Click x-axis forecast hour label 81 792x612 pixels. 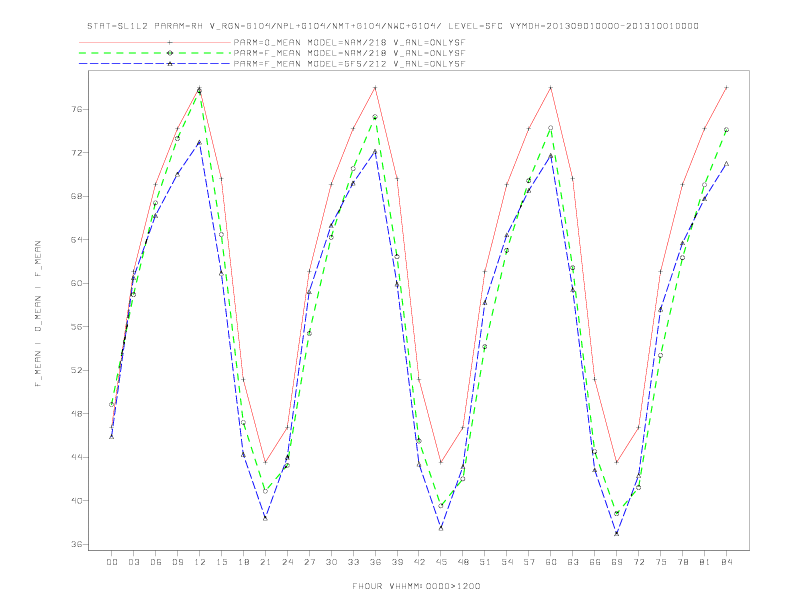[x=705, y=562]
